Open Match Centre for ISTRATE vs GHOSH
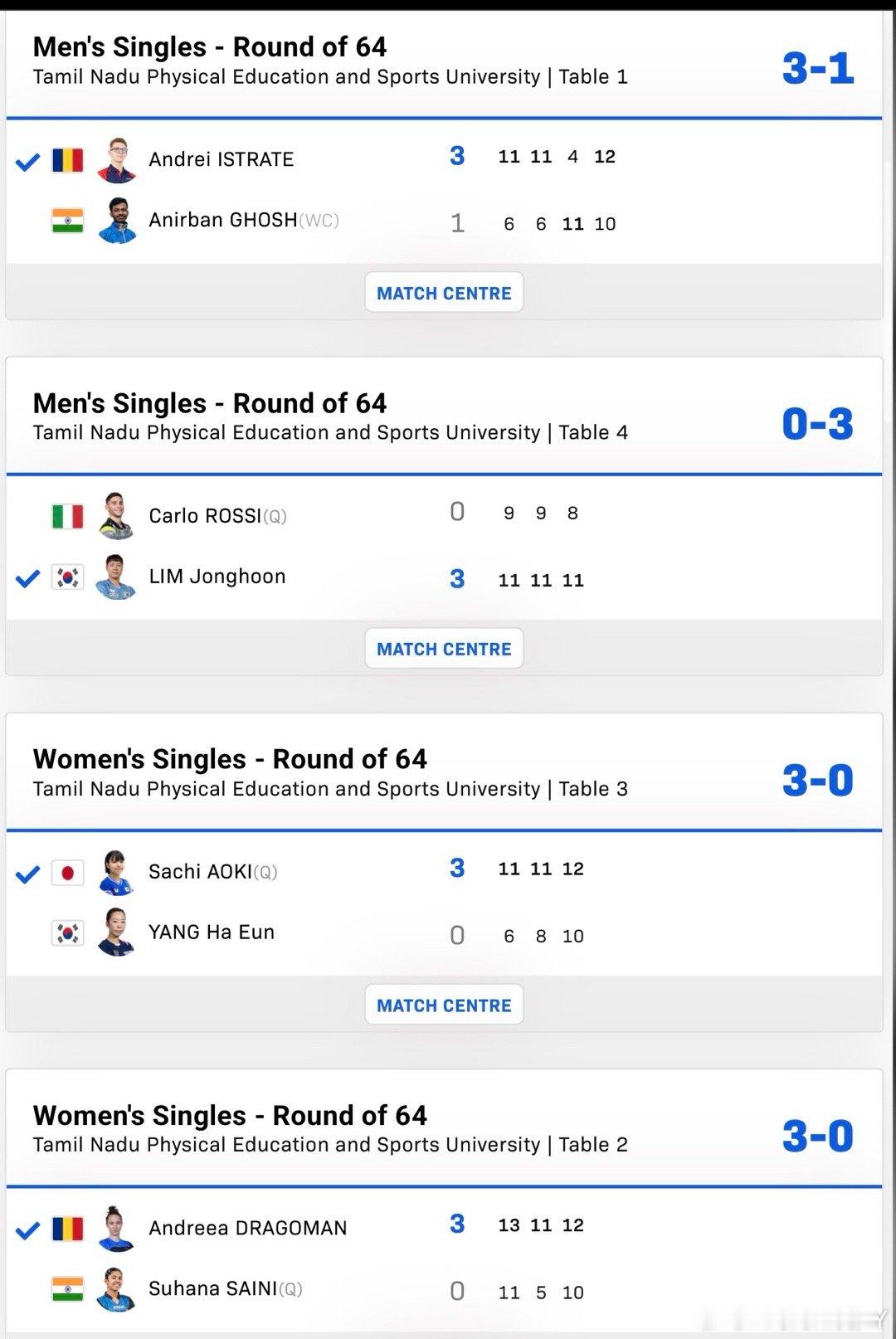 (444, 293)
